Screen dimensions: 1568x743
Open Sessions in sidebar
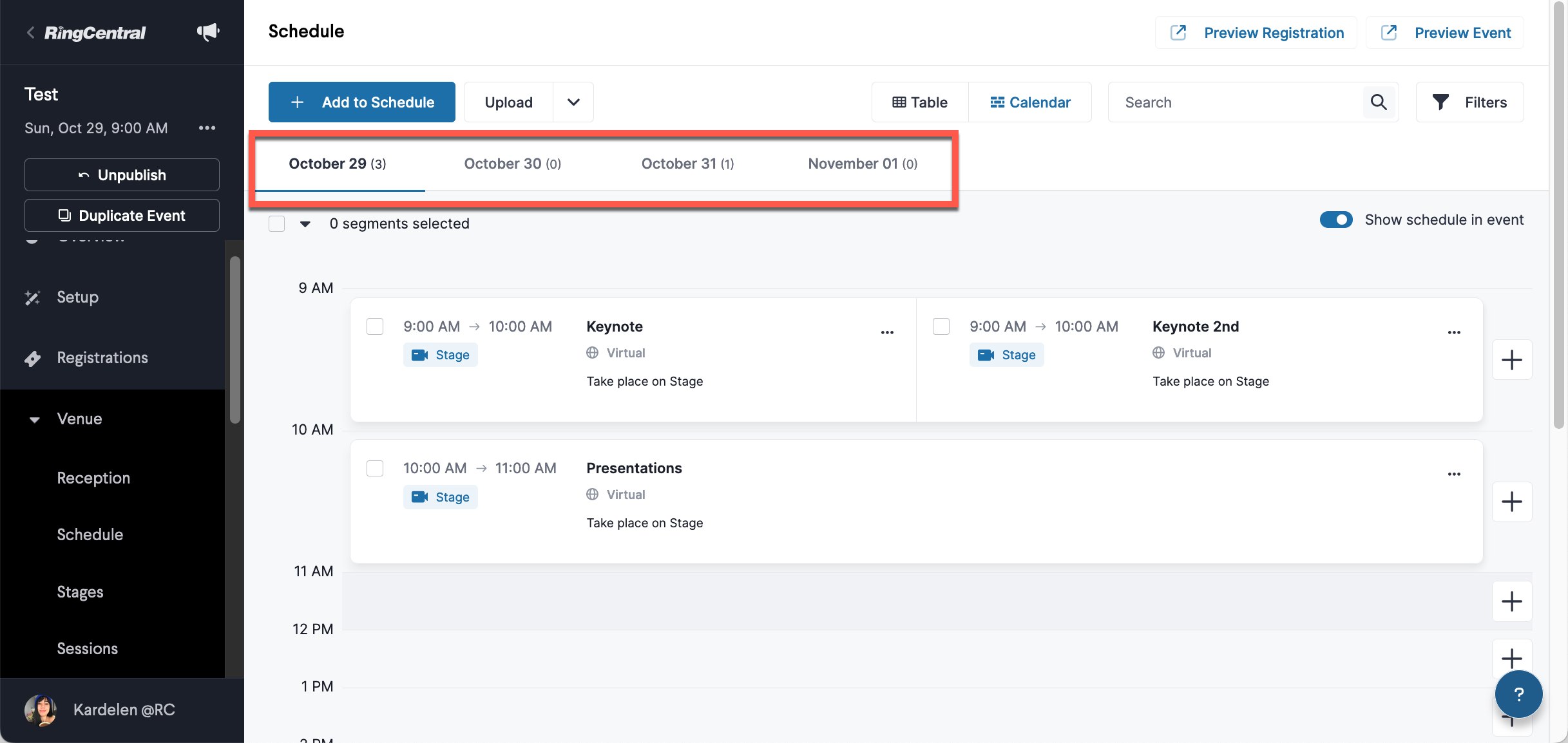[x=87, y=648]
